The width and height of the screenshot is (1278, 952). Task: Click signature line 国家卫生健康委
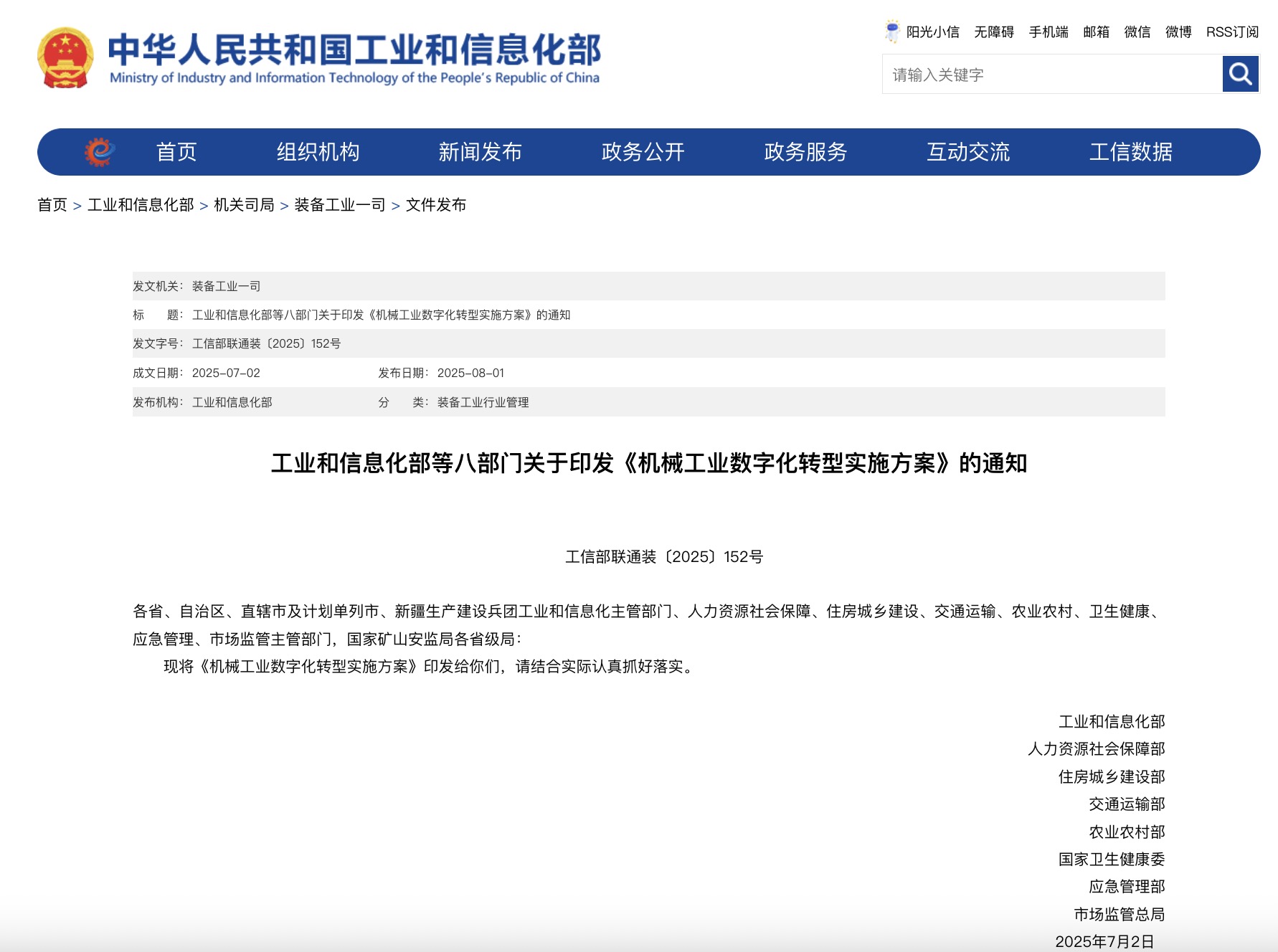coord(1112,859)
